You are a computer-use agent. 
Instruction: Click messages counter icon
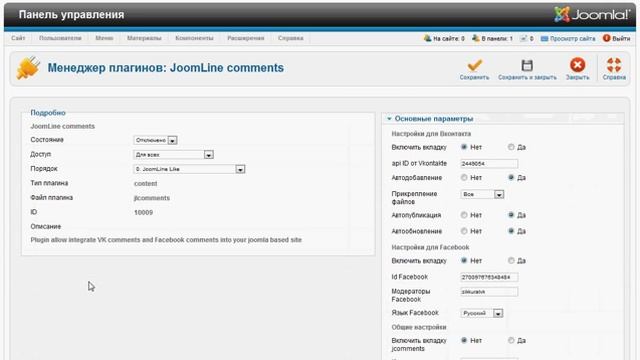tap(523, 38)
